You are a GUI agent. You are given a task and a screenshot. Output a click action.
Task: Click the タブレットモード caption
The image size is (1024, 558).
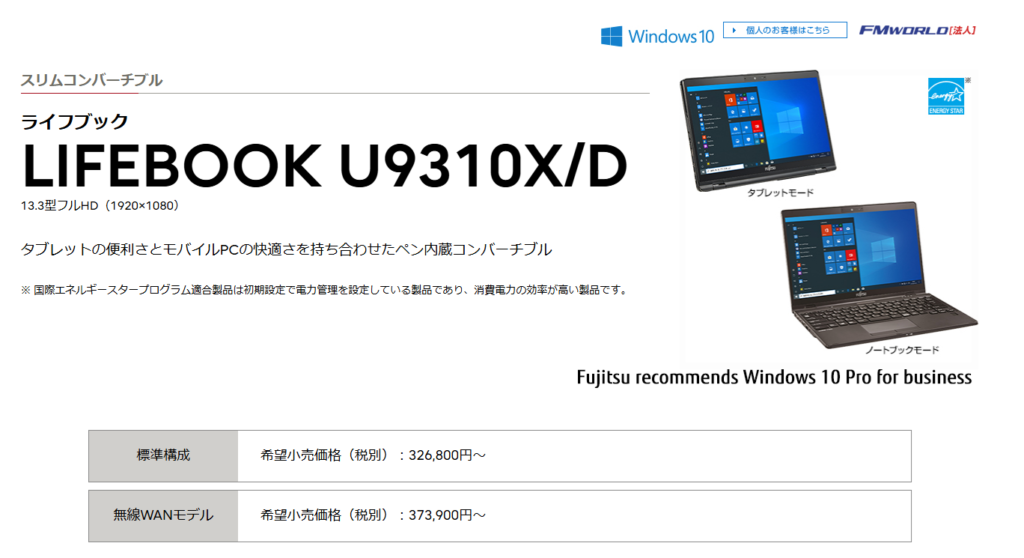(780, 193)
